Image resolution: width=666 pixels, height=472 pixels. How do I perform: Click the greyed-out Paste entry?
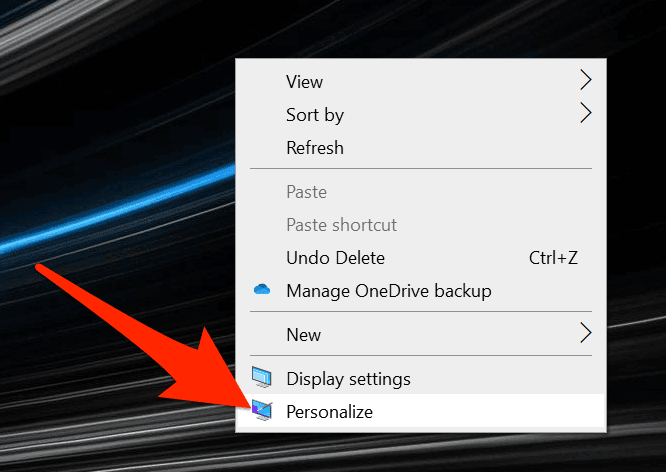[x=306, y=191]
